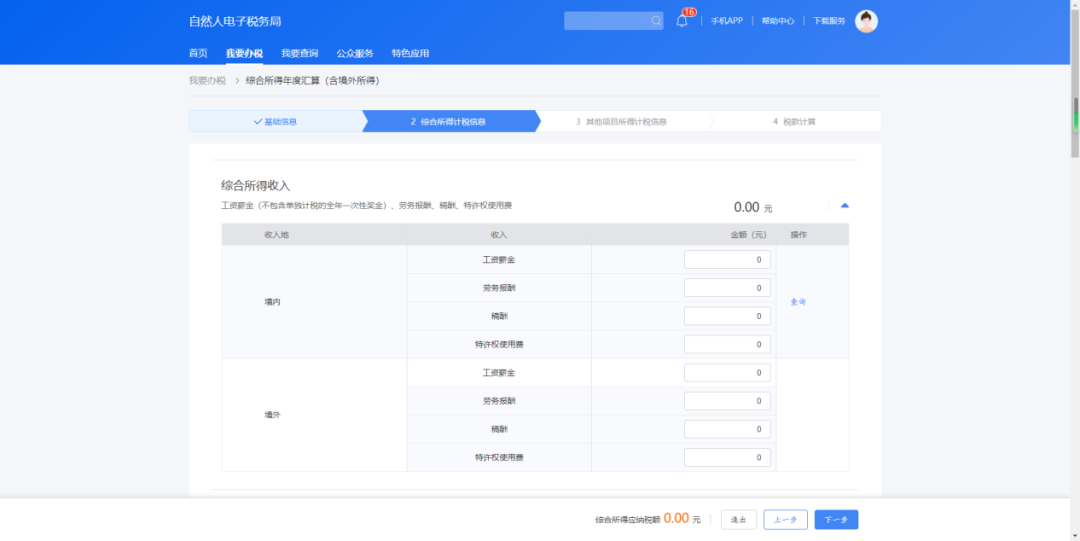Click 境外 特许权使用费 amount field

pos(727,458)
